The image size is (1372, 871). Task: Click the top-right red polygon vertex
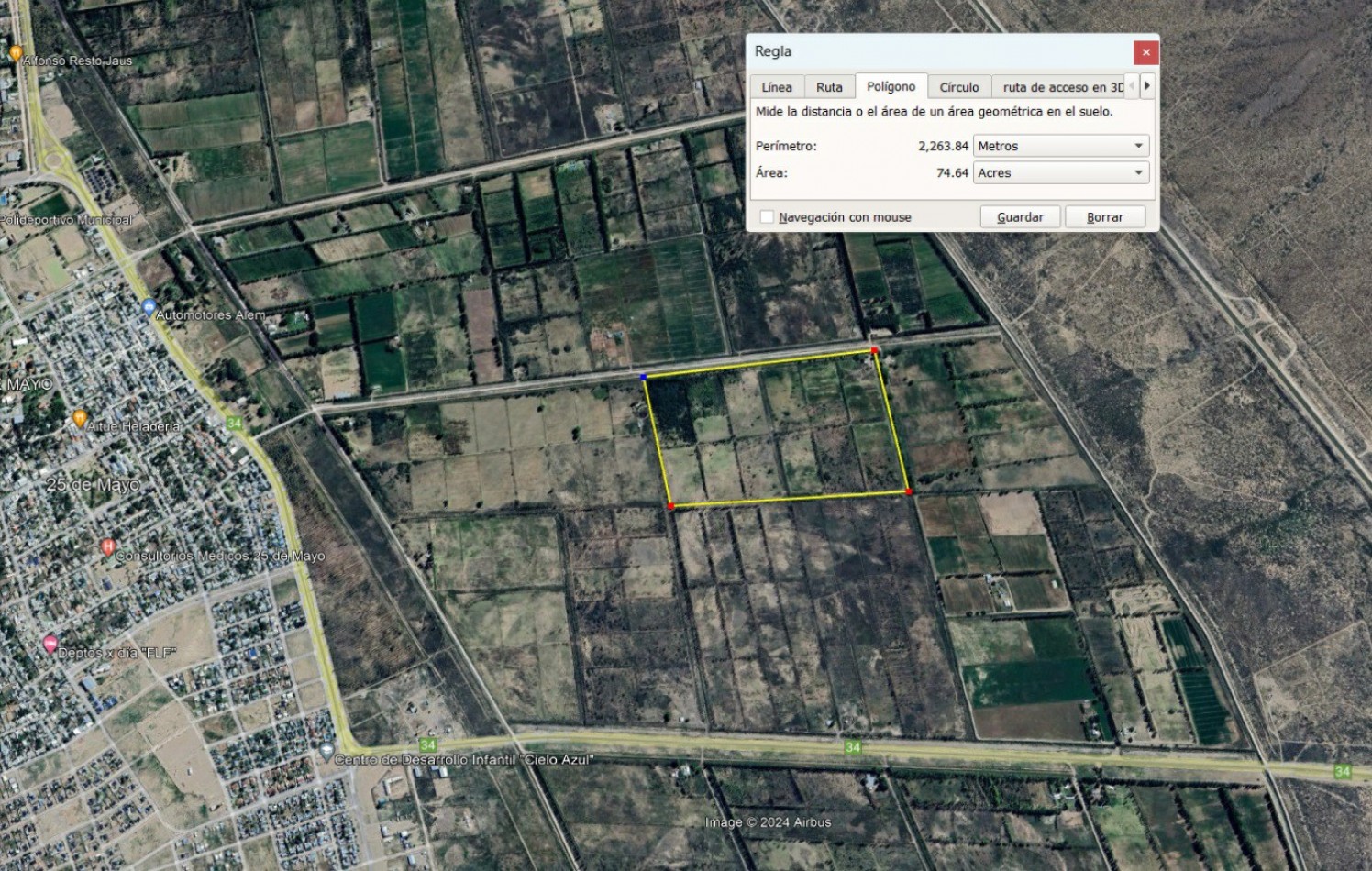[875, 350]
